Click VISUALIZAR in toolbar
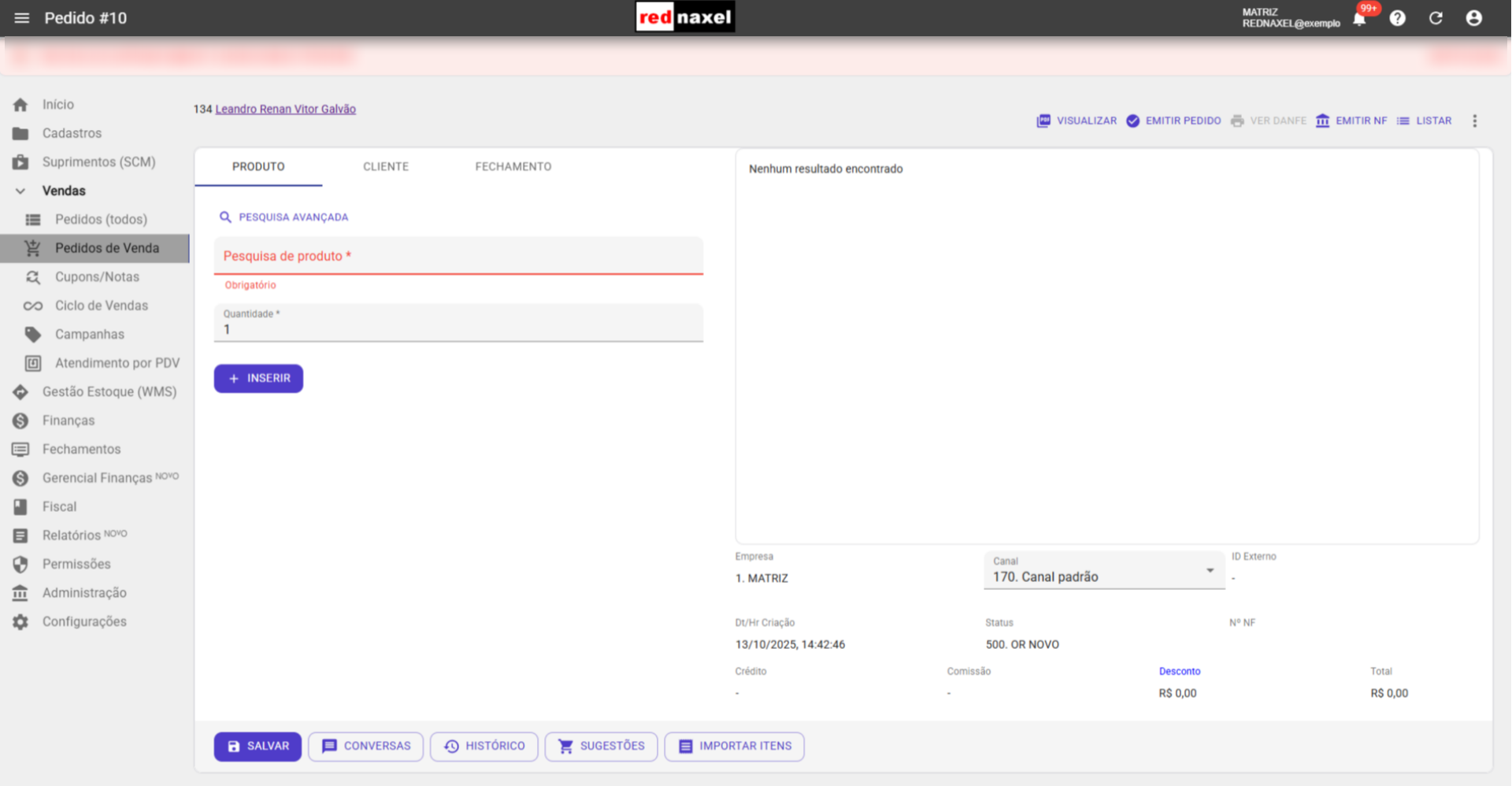Image resolution: width=1512 pixels, height=786 pixels. pos(1077,121)
